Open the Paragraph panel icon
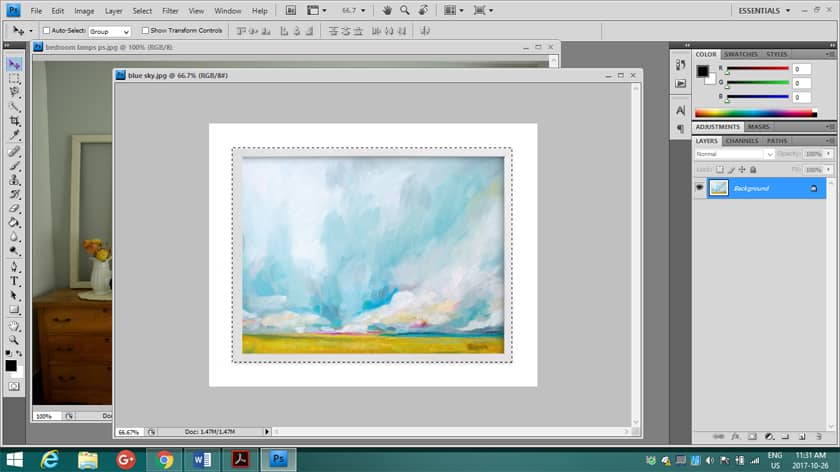The image size is (840, 472). (680, 129)
